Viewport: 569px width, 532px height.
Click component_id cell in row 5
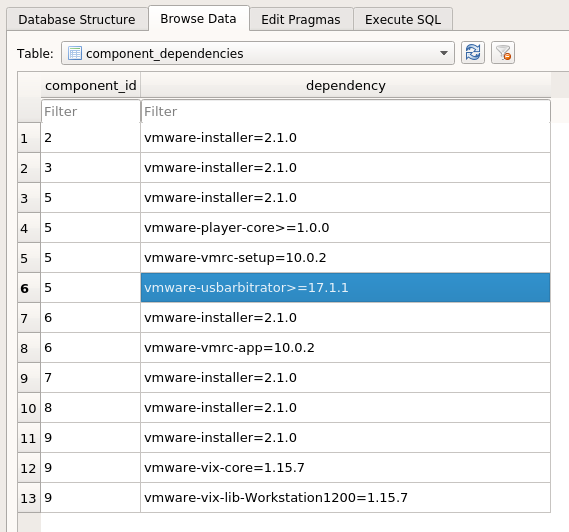pyautogui.click(x=91, y=258)
